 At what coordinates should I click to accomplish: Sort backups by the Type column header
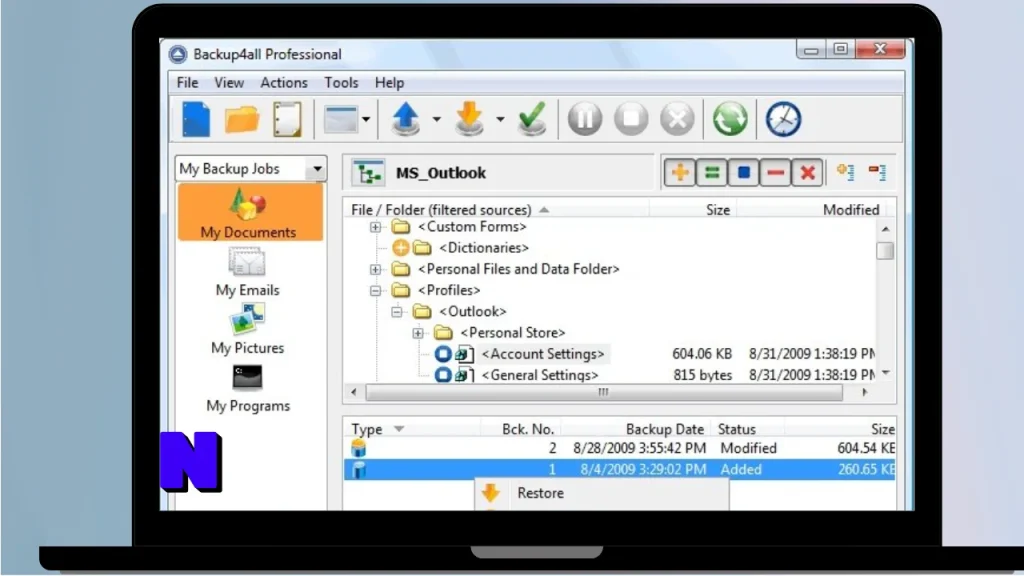click(412, 429)
